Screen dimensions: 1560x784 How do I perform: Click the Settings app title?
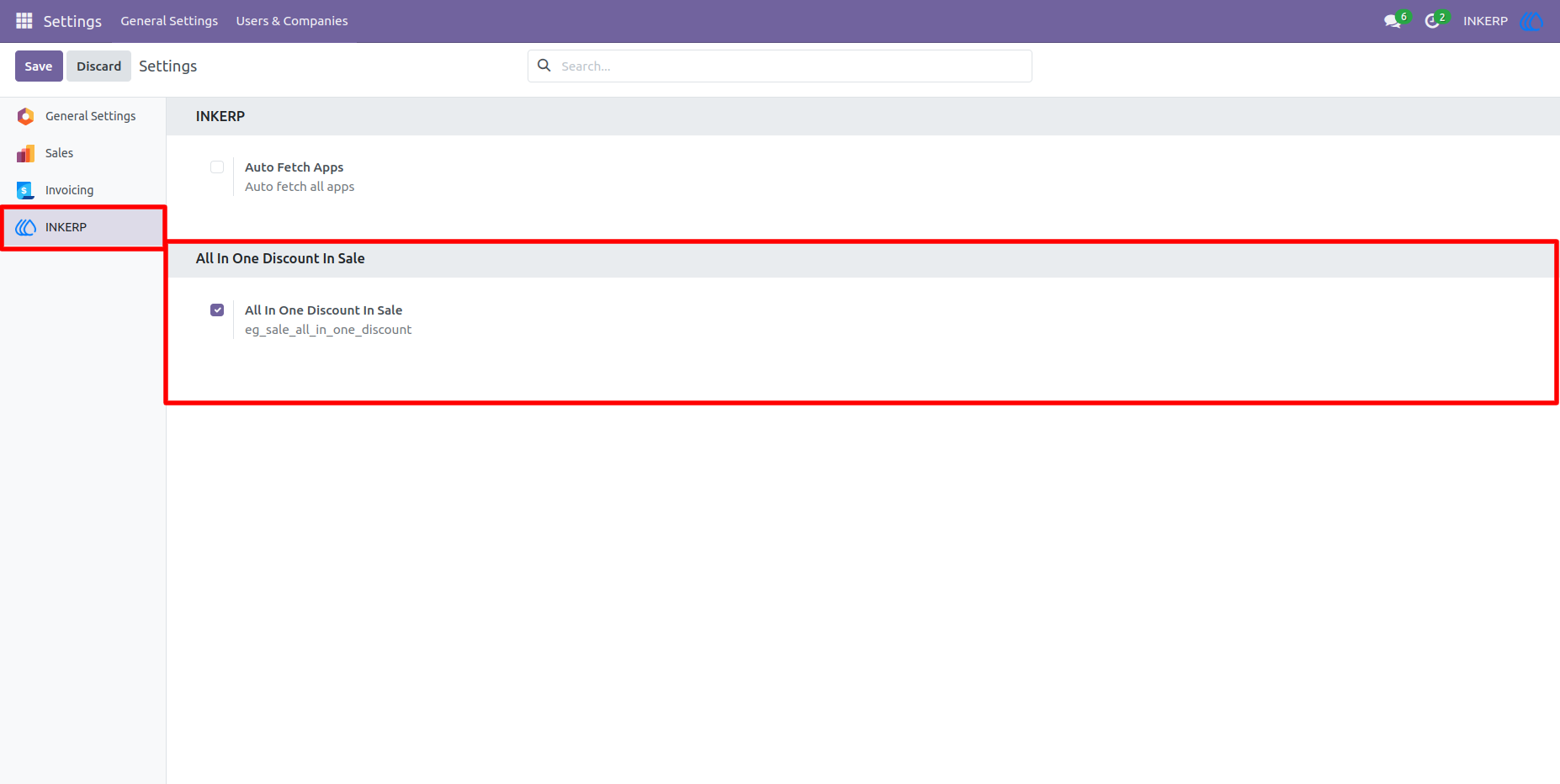pyautogui.click(x=72, y=21)
